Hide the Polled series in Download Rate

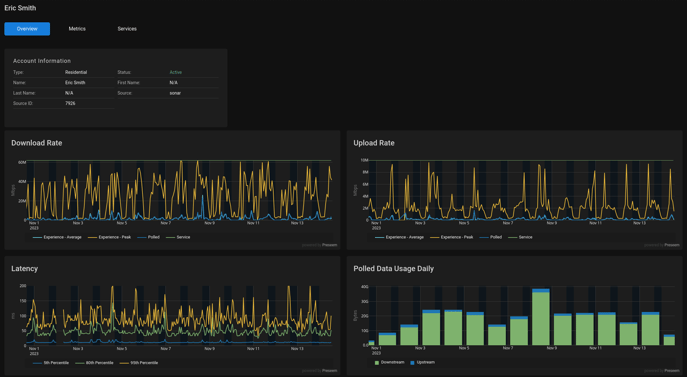[149, 237]
